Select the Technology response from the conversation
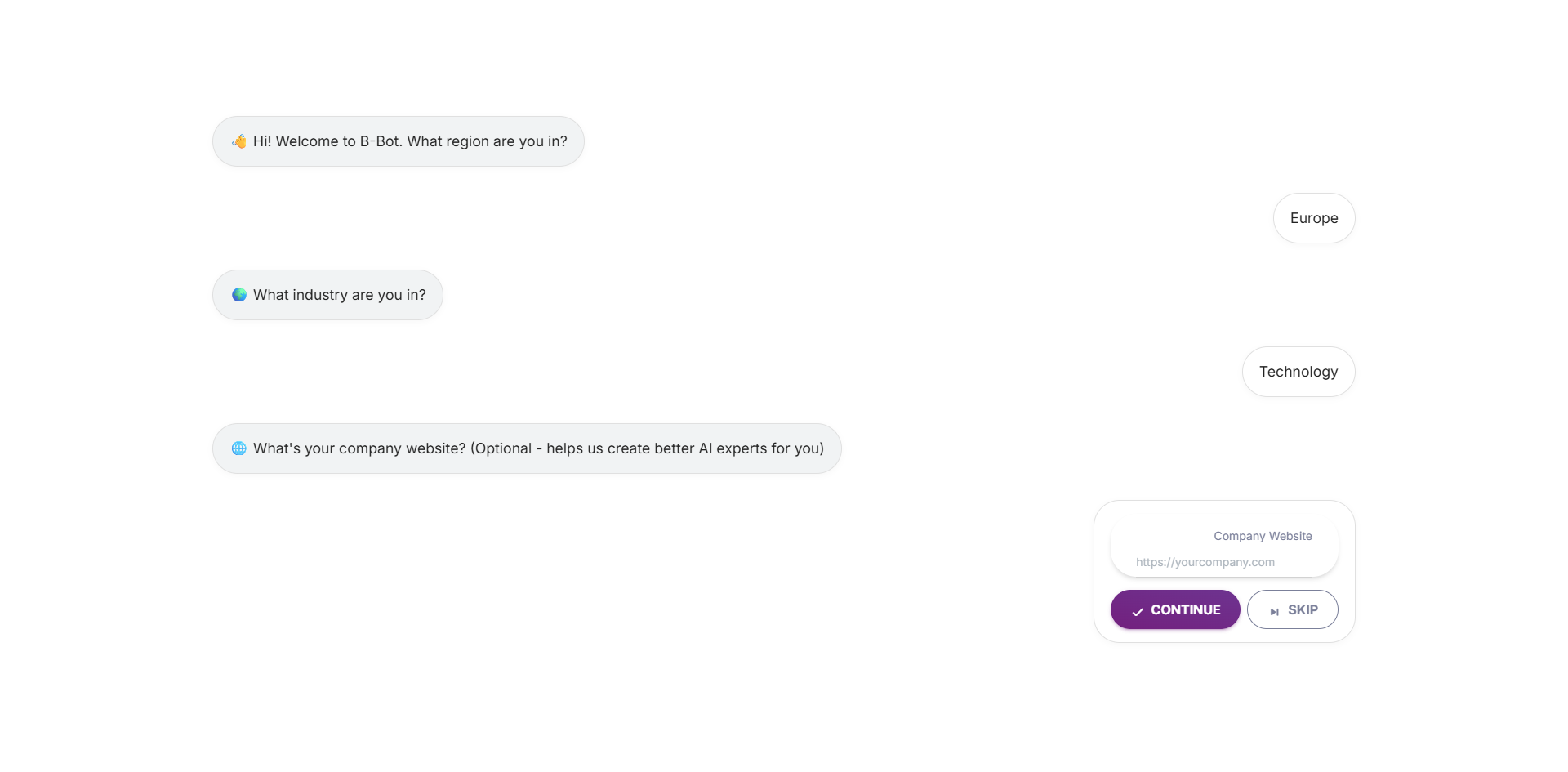This screenshot has height=772, width=1568. pyautogui.click(x=1298, y=371)
